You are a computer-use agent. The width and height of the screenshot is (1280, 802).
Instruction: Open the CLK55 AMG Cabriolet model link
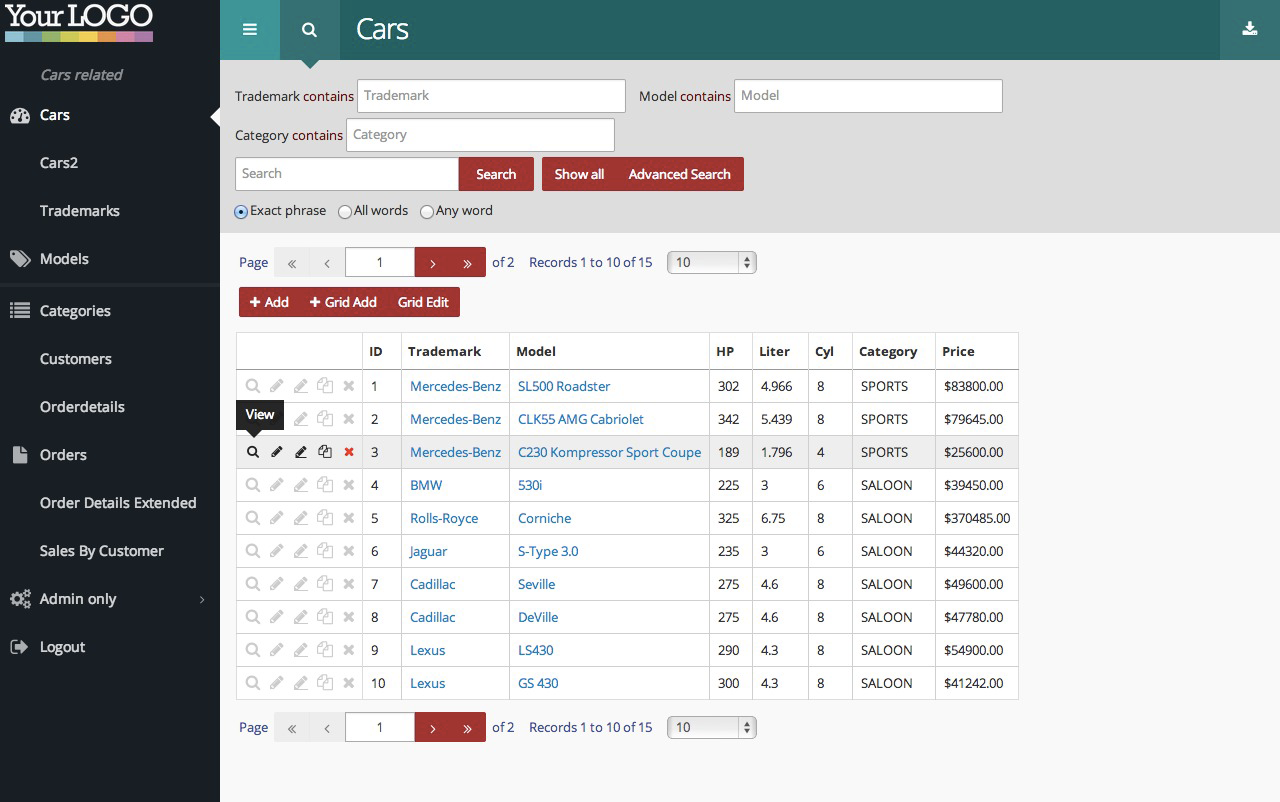(581, 419)
